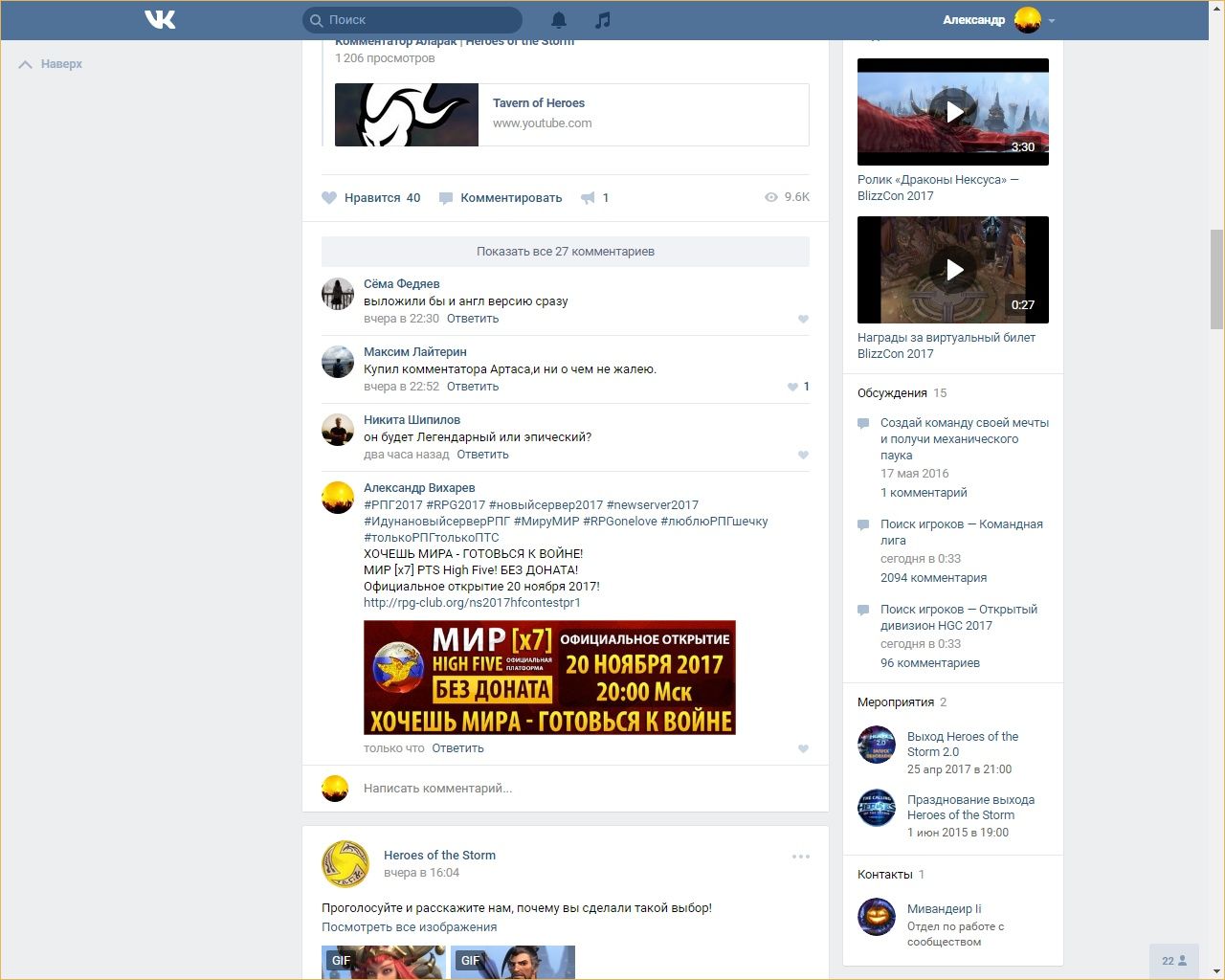This screenshot has height=980, width=1225.
Task: Open 96 комментариев link
Action: [x=930, y=663]
